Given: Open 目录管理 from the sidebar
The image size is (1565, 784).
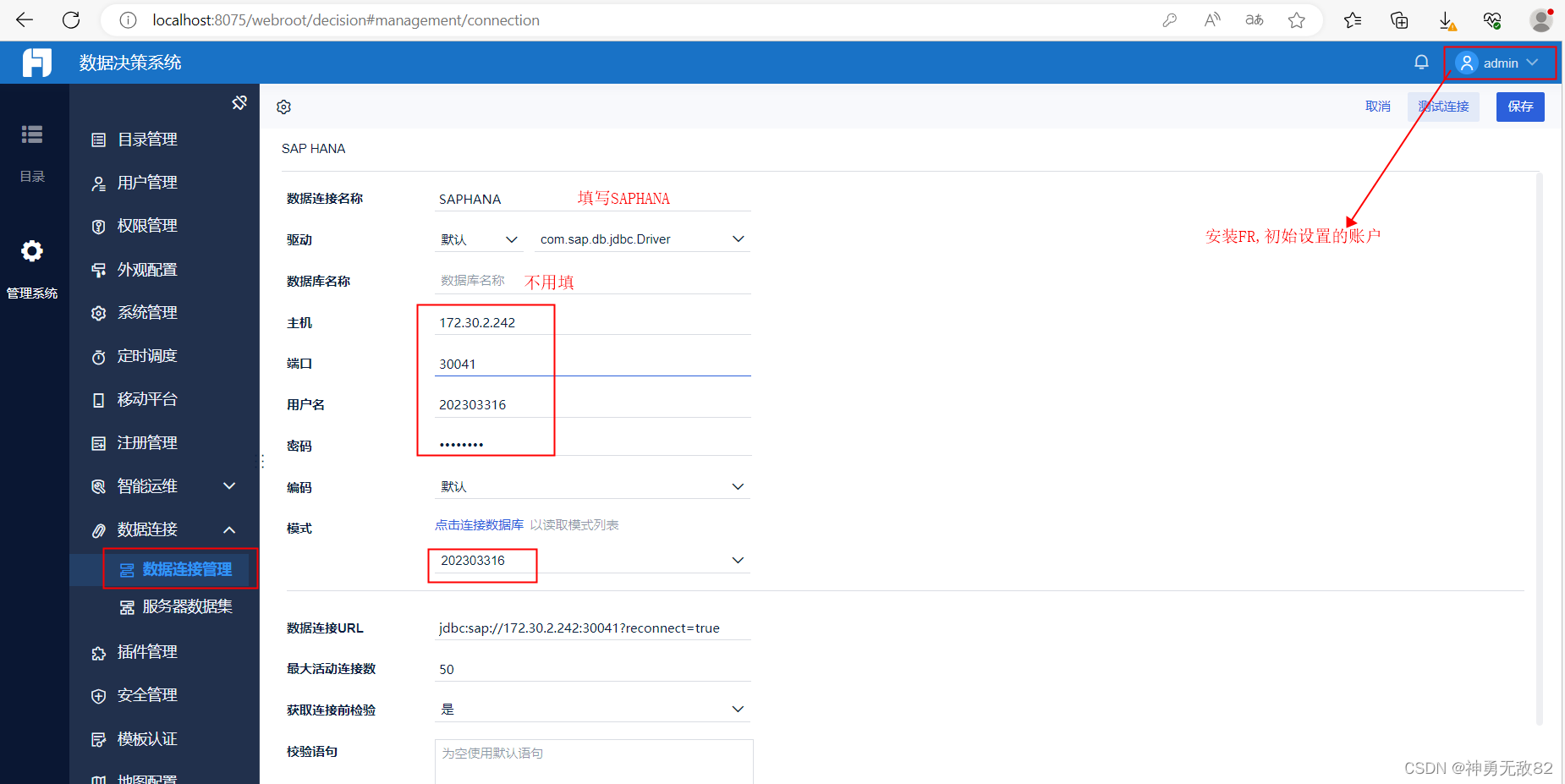Looking at the screenshot, I should click(148, 139).
